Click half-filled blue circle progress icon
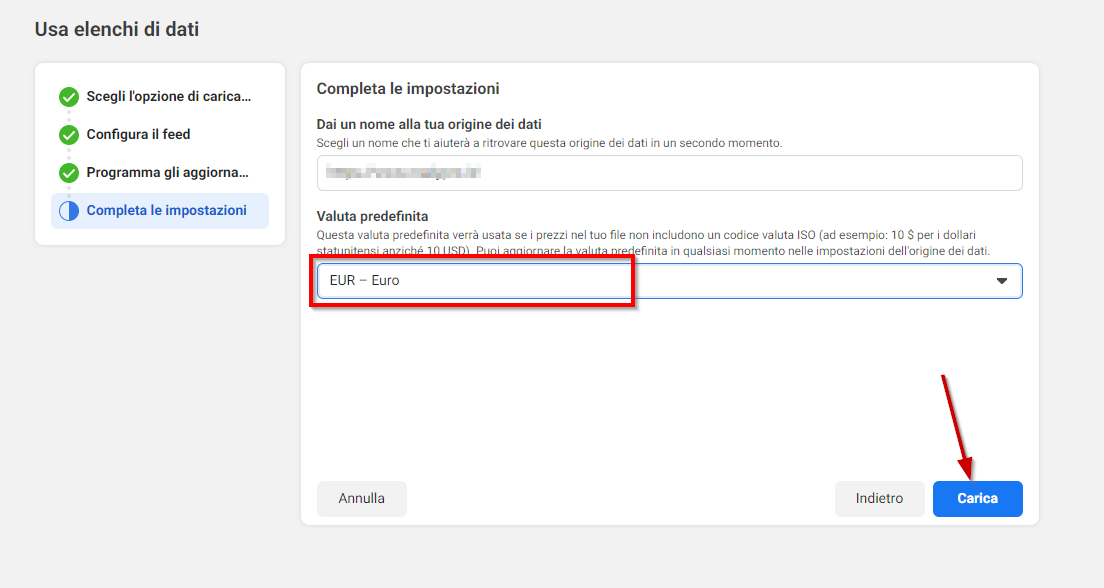This screenshot has width=1104, height=588. [69, 211]
